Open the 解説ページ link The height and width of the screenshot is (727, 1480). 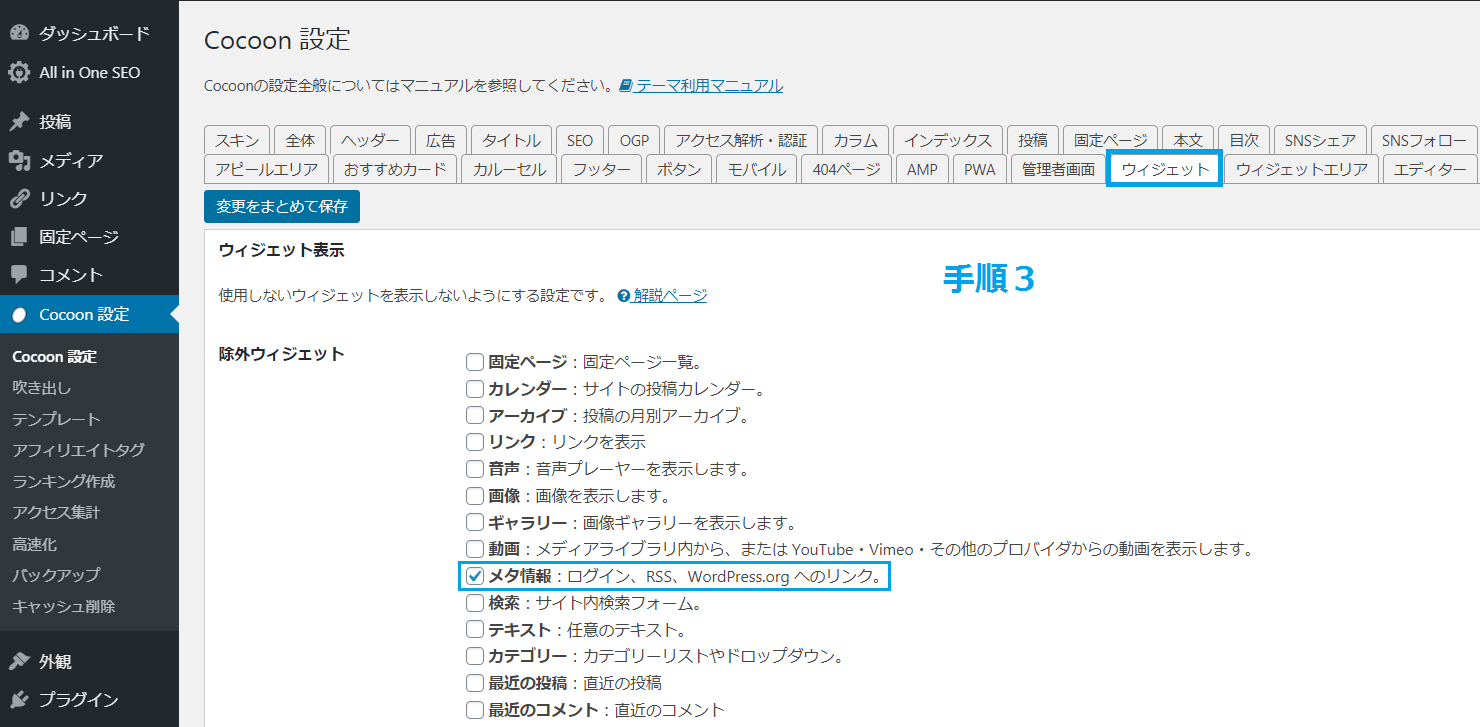pos(670,296)
